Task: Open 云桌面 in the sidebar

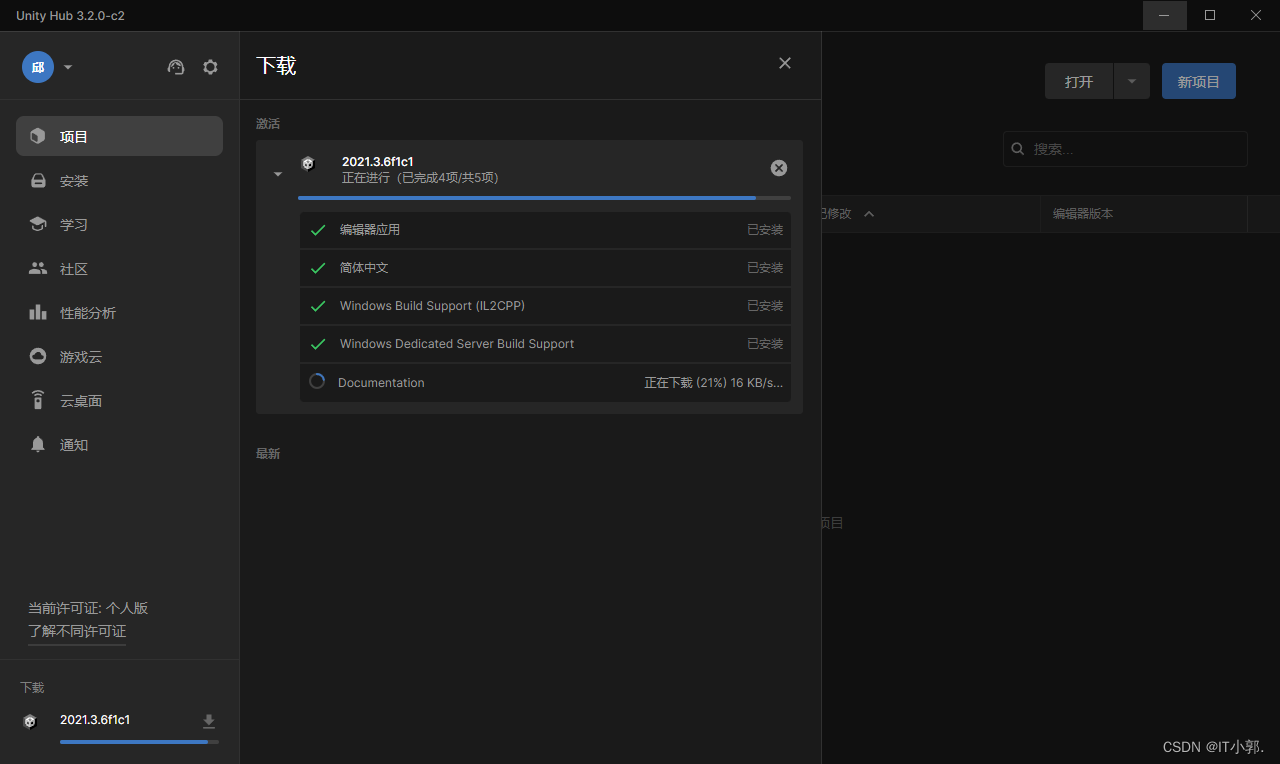Action: click(119, 400)
